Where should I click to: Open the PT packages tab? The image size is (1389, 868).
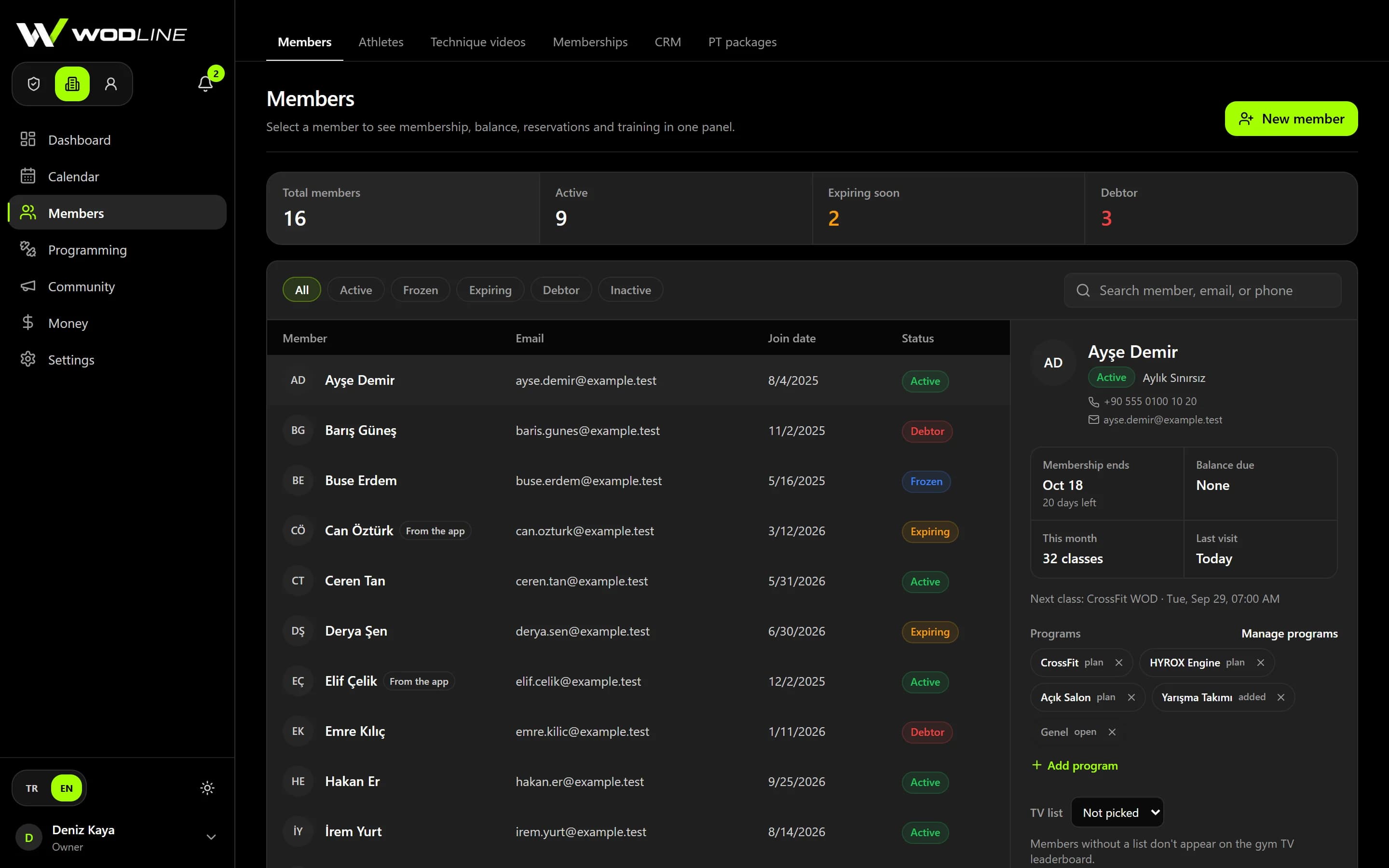(742, 42)
